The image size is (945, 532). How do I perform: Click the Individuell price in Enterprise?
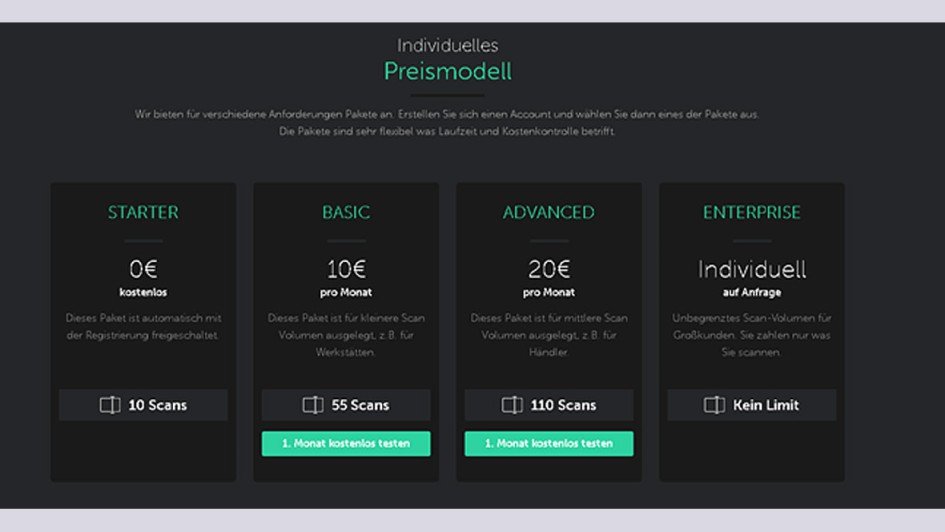tap(752, 269)
